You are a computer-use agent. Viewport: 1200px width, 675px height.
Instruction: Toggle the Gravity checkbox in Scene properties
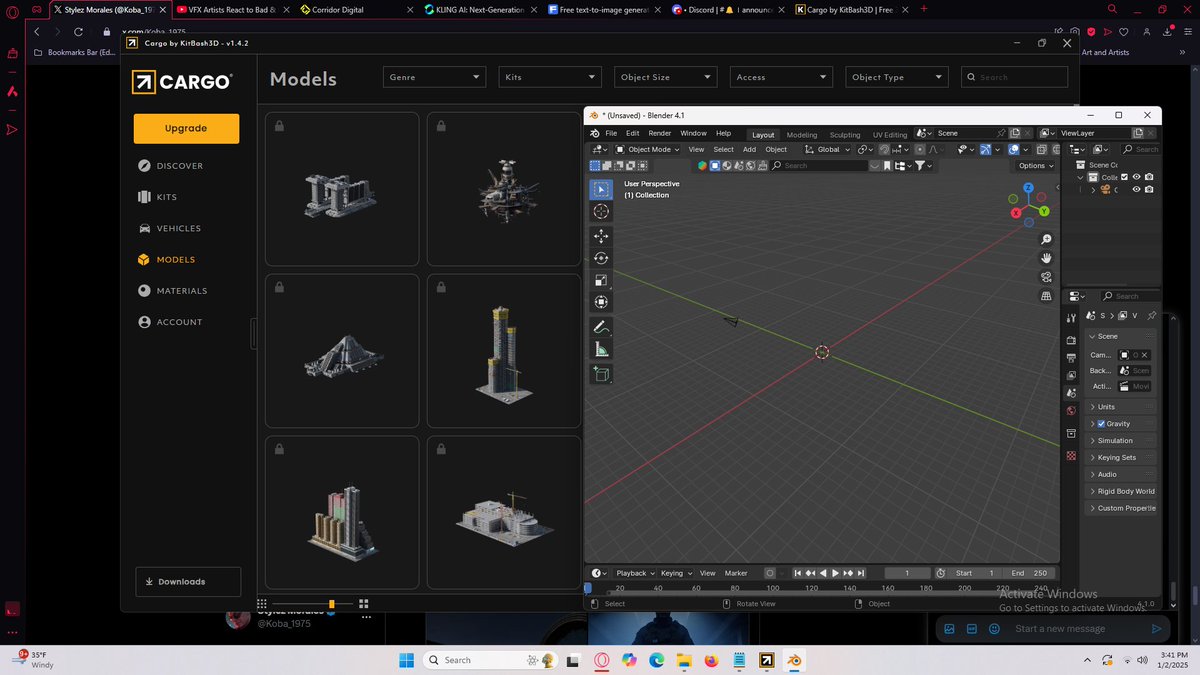tap(1102, 424)
